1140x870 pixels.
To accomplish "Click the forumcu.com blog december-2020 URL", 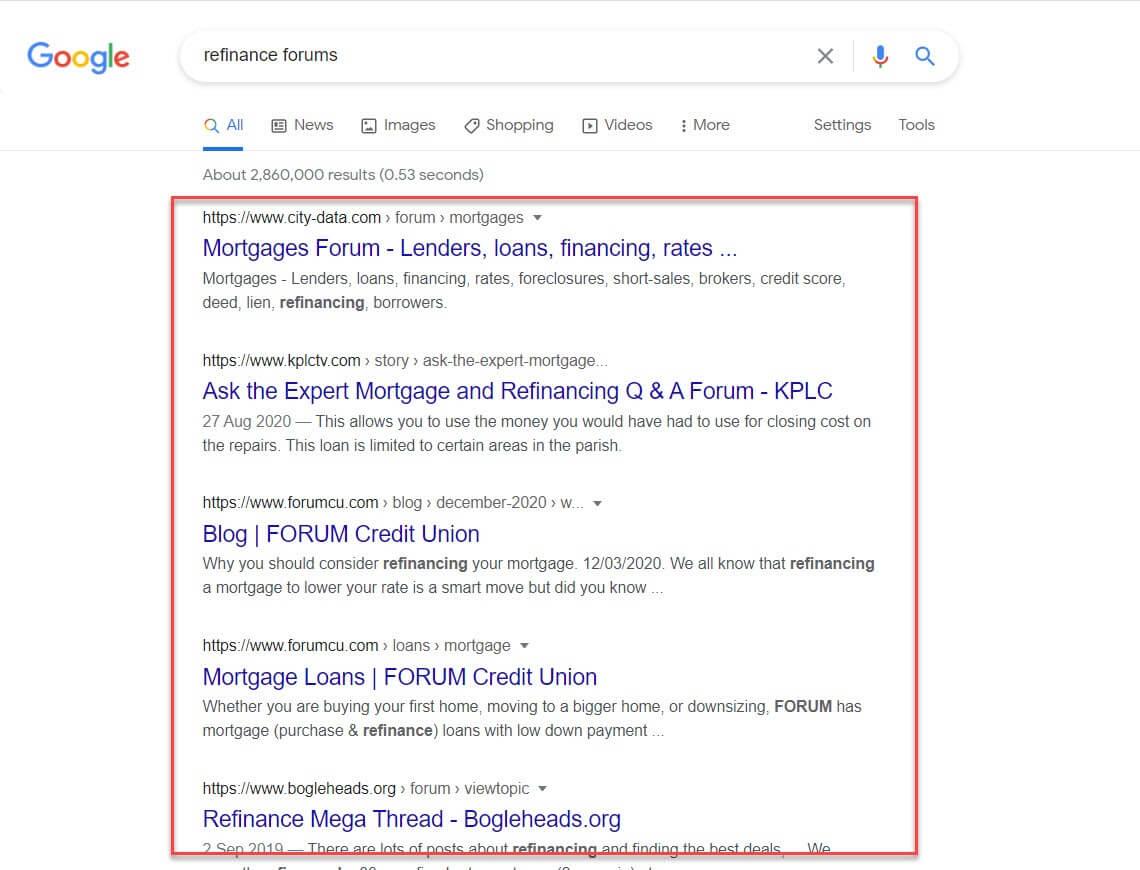I will 393,503.
